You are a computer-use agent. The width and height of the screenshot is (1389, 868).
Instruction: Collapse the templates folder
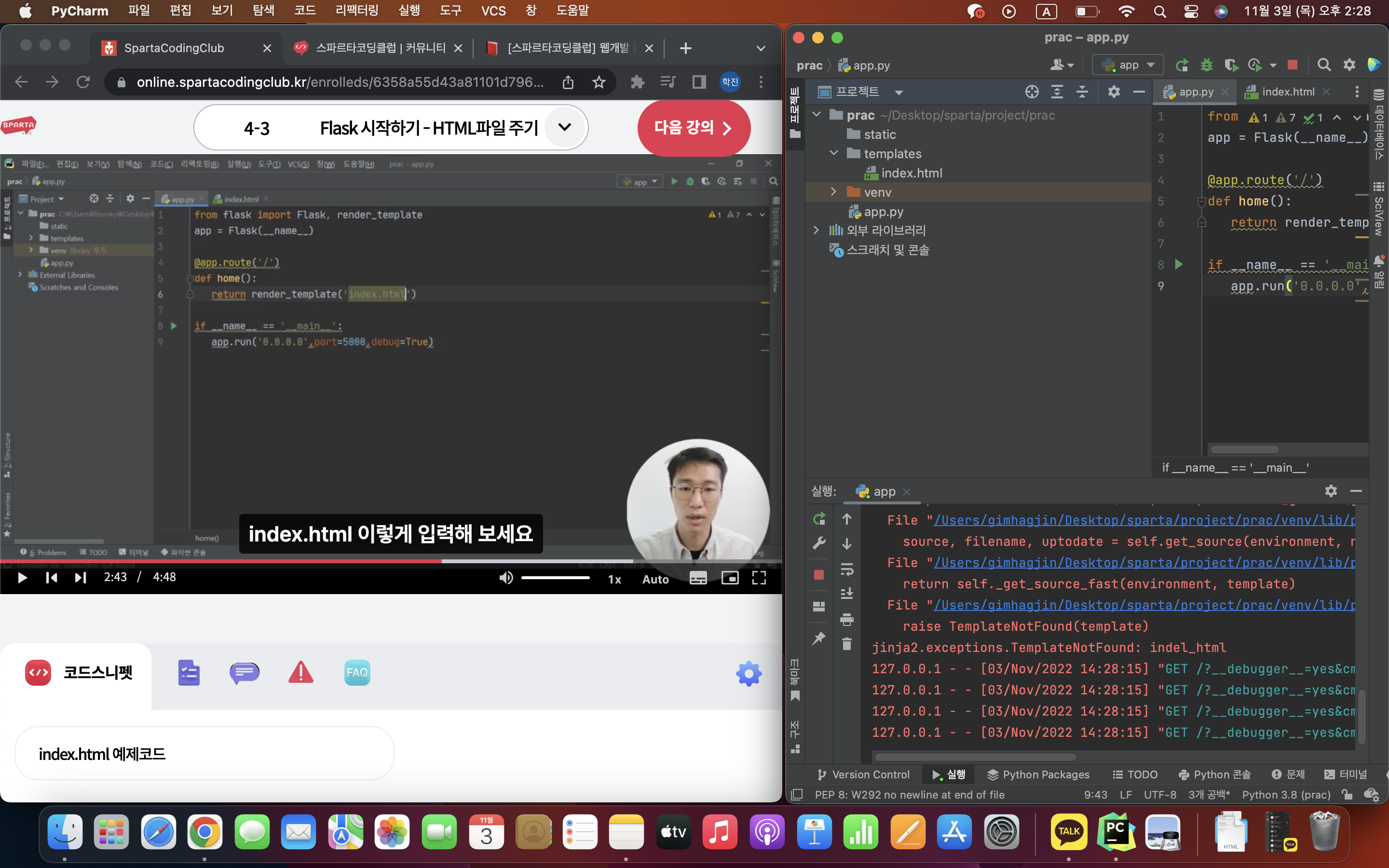[834, 153]
